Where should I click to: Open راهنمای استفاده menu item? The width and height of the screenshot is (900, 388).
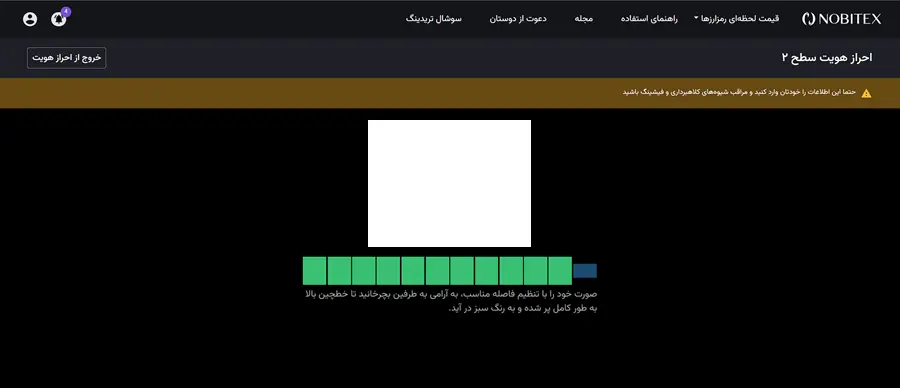(649, 18)
